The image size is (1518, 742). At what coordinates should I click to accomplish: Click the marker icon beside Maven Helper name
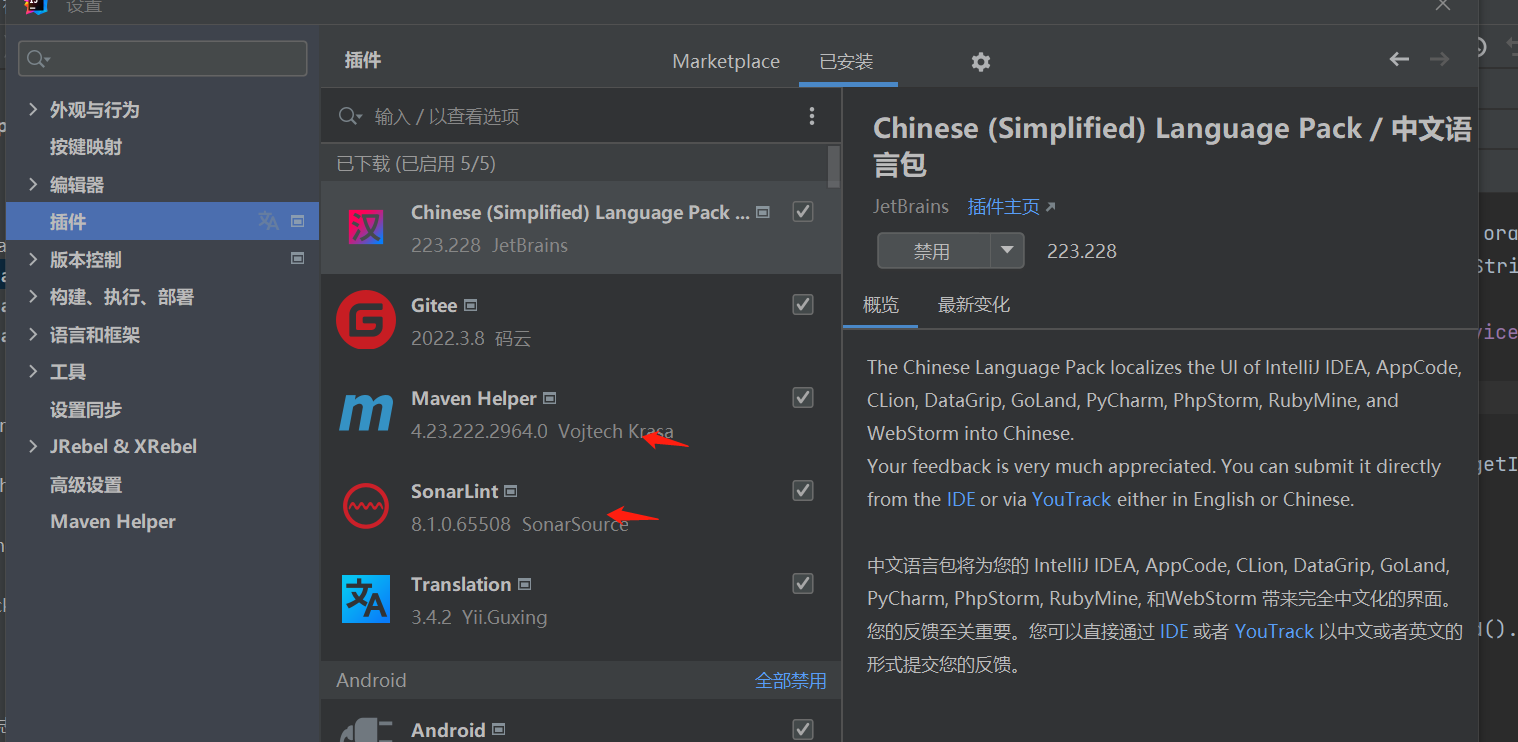[549, 398]
